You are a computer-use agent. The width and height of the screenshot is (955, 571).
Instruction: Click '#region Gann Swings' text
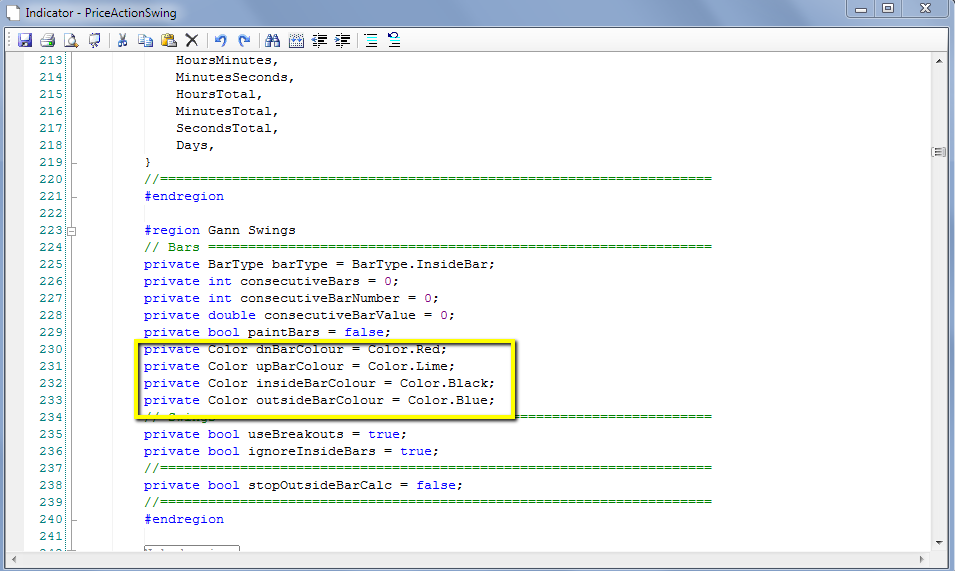(x=220, y=230)
